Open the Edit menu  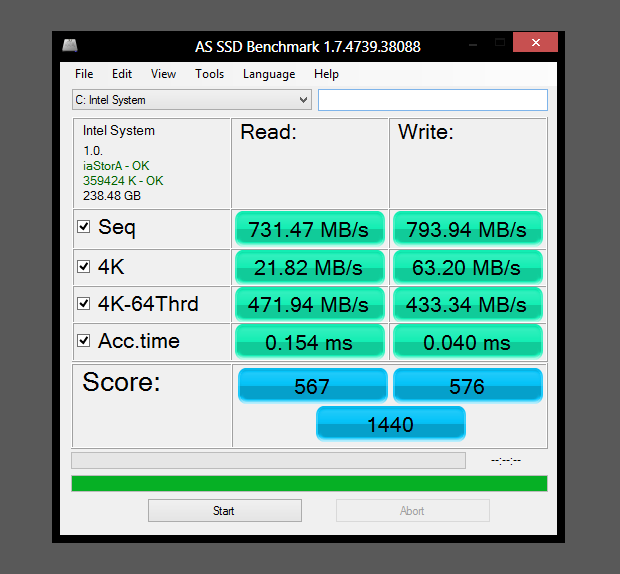[x=122, y=74]
